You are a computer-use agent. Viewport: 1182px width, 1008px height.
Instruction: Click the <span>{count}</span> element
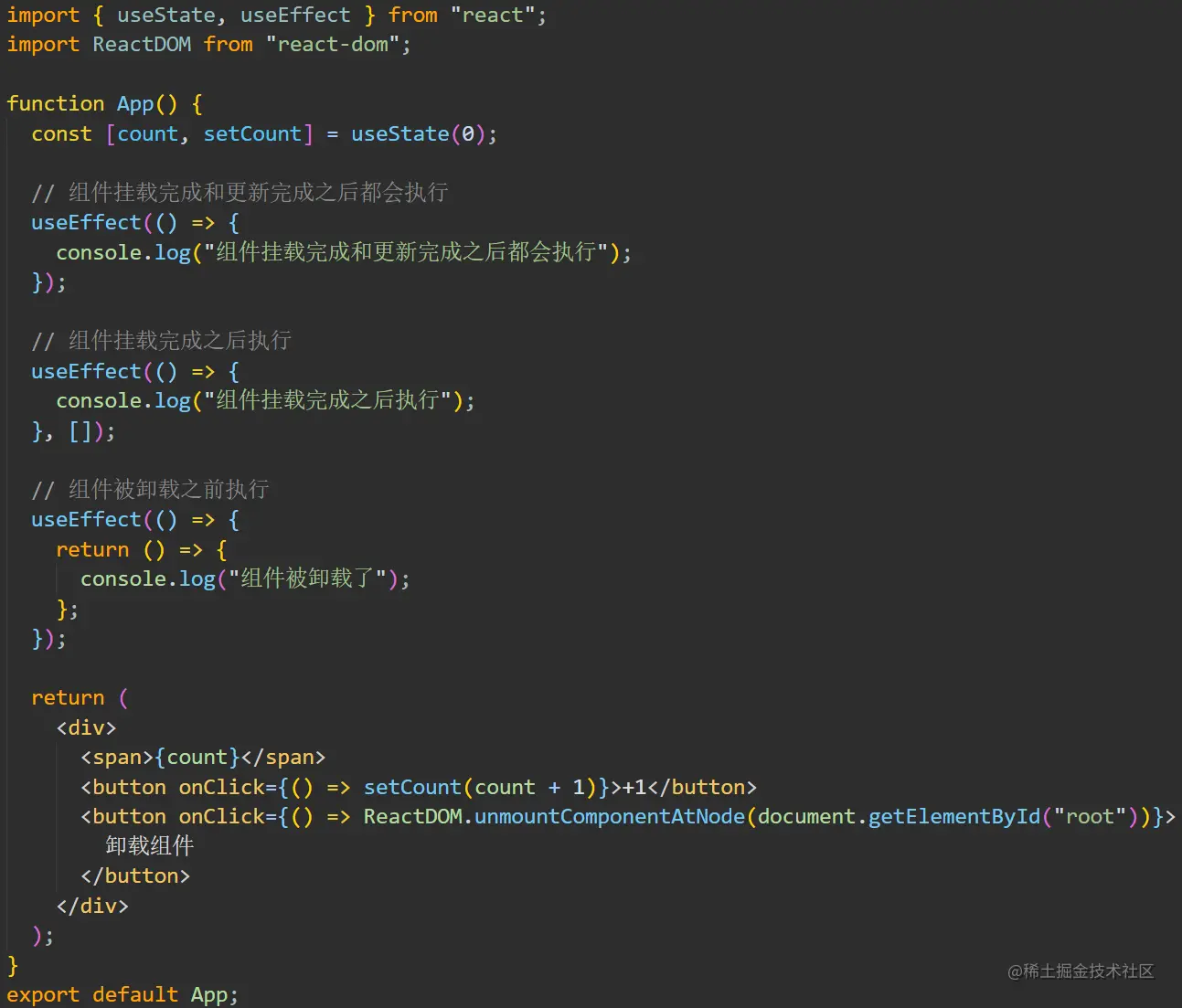(x=203, y=757)
